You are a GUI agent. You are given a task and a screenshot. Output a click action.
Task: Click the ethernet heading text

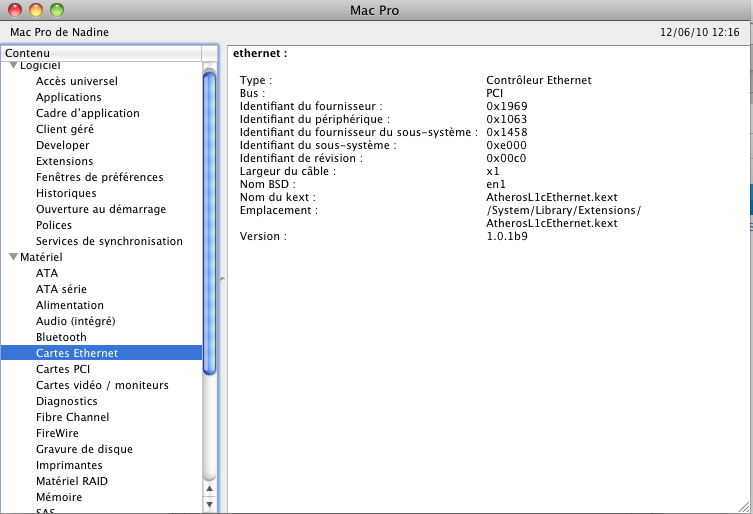(x=260, y=53)
